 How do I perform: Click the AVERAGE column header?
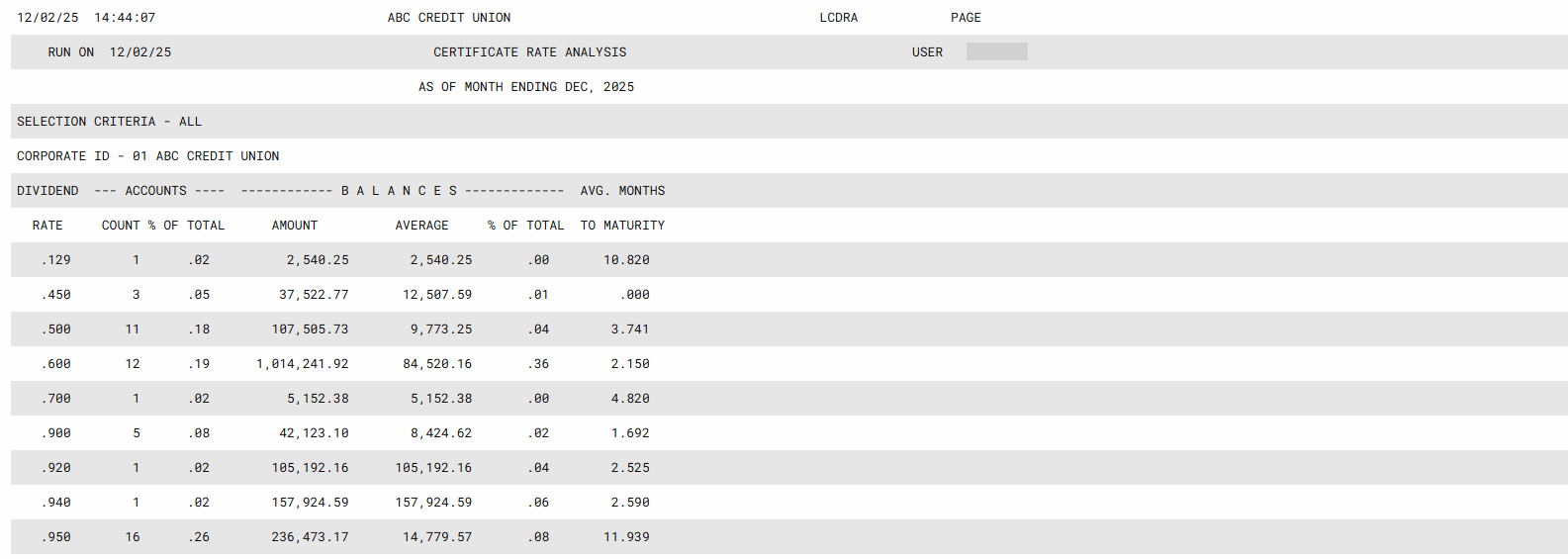click(x=421, y=226)
